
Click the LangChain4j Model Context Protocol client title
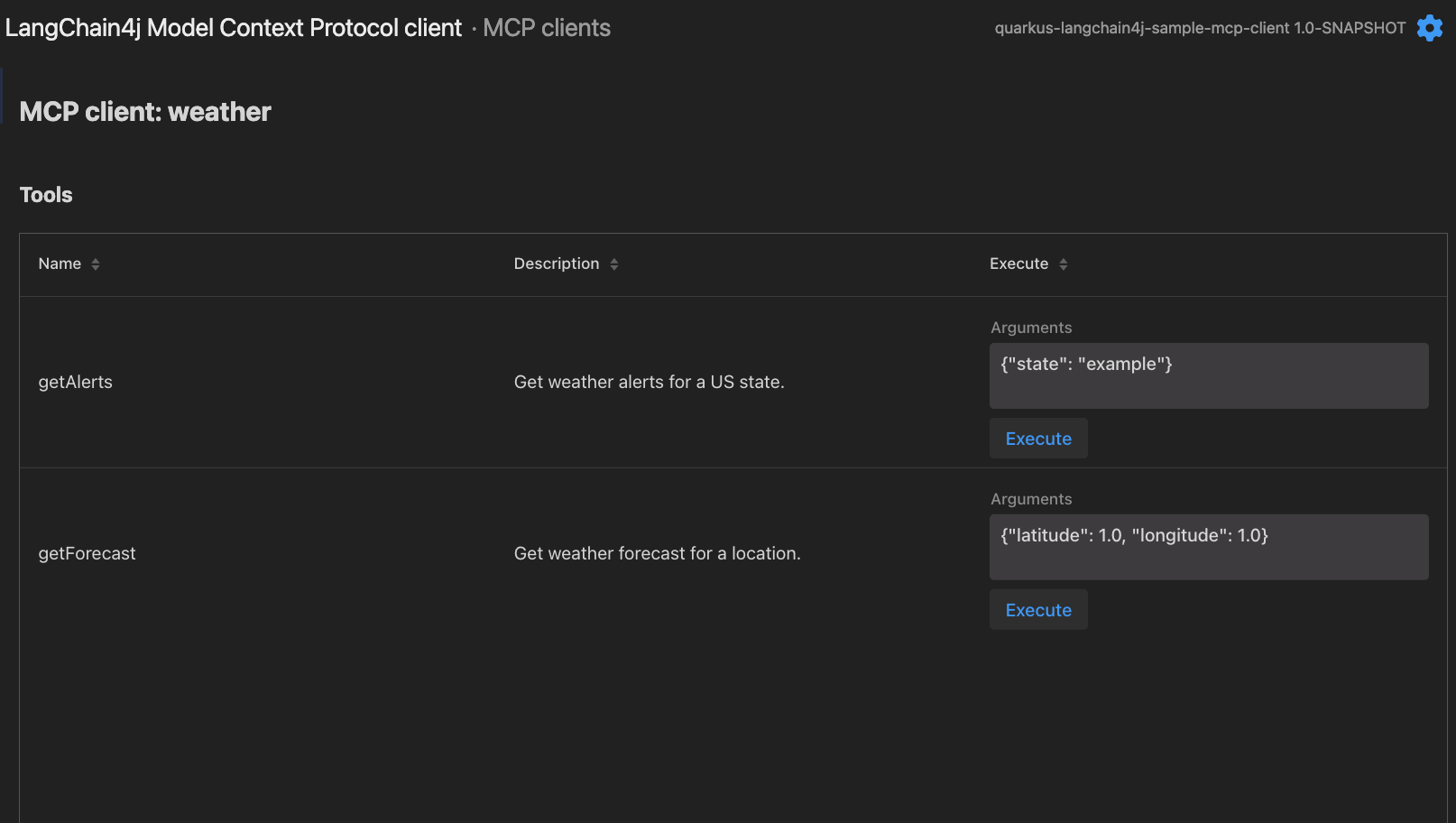tap(233, 27)
